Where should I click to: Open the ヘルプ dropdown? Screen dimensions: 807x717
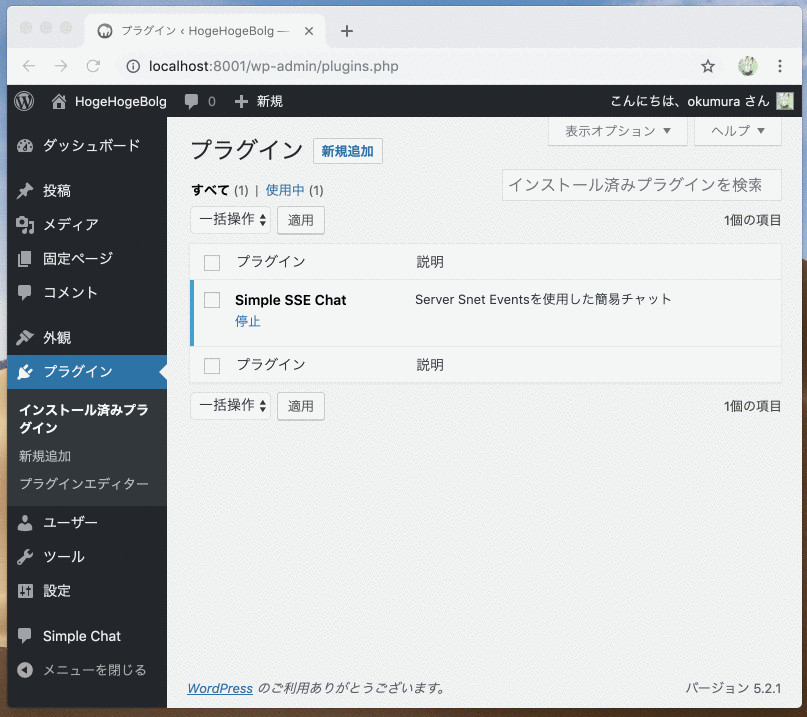[737, 130]
